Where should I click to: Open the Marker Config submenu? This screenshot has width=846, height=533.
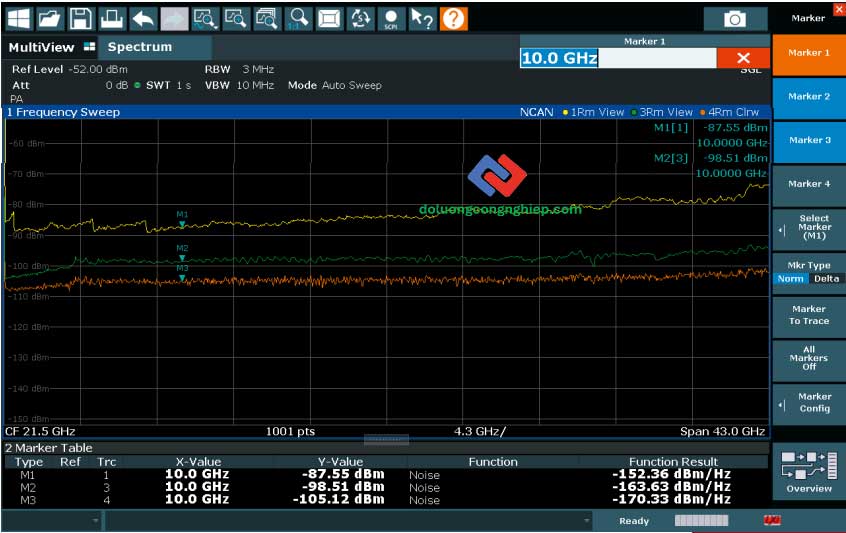pos(809,404)
